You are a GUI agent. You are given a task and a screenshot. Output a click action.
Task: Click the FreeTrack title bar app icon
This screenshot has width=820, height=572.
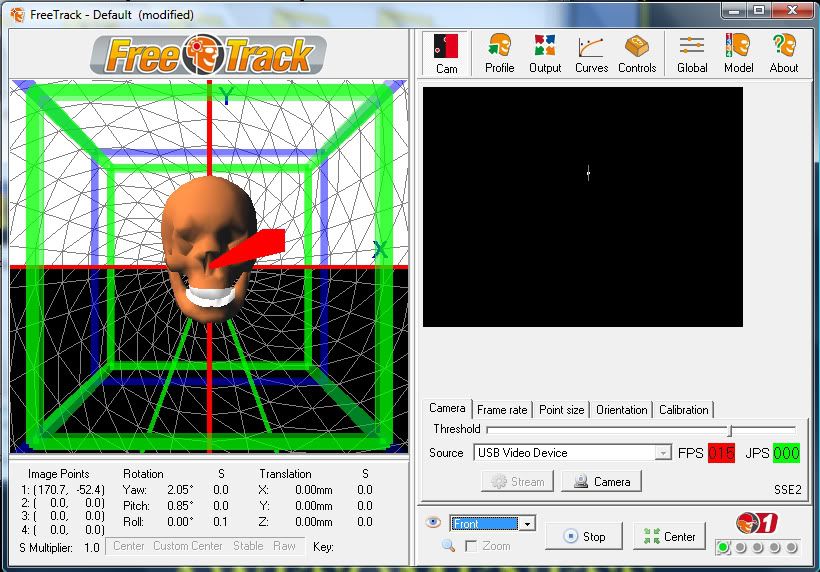[17, 15]
